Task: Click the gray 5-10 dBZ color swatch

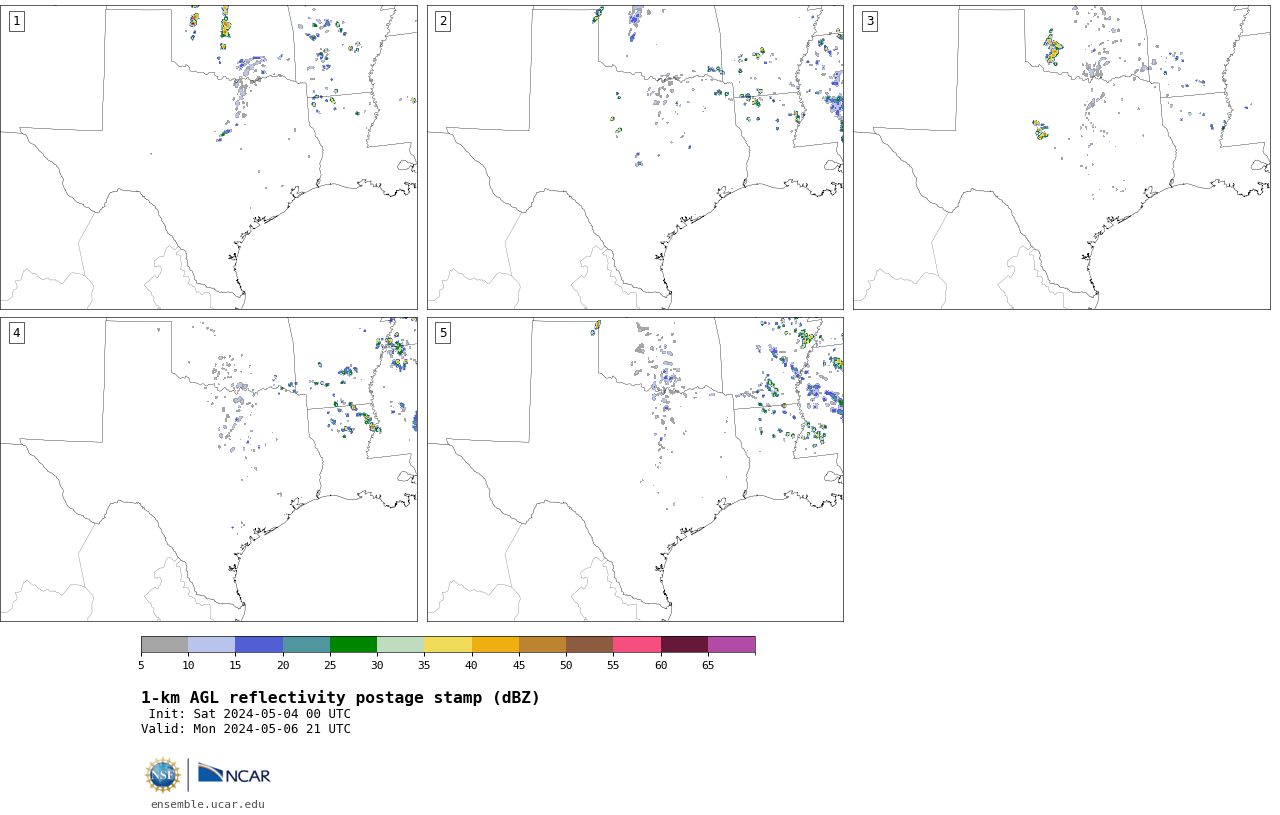Action: pos(165,645)
